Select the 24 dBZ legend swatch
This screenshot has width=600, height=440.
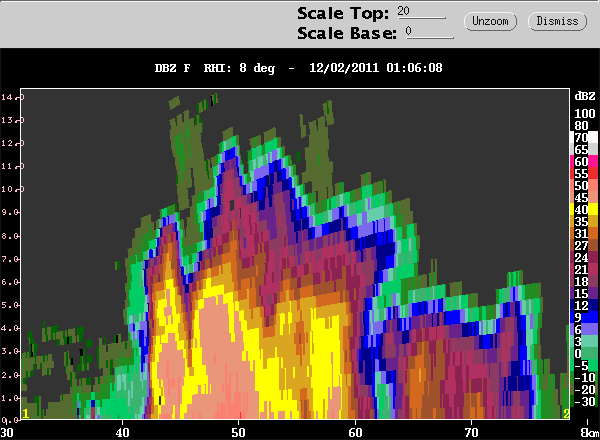pos(578,257)
